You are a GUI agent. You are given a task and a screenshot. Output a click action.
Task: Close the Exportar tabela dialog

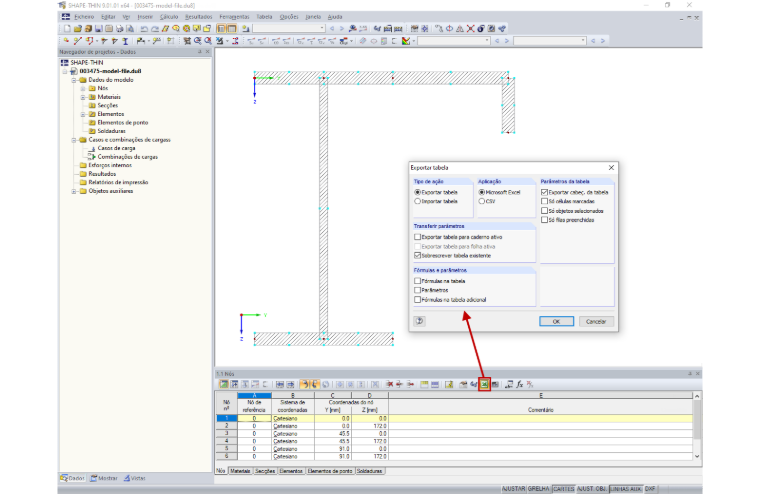point(611,168)
